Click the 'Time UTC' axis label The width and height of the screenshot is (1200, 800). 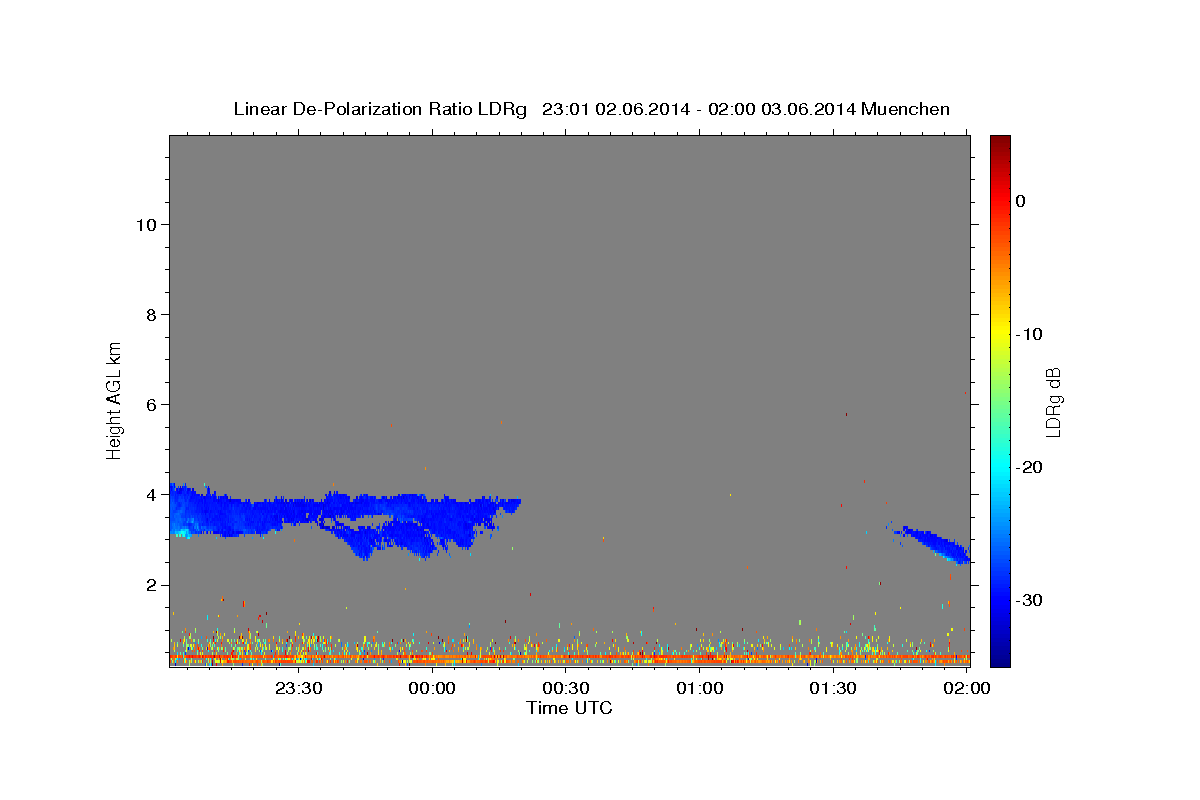[569, 708]
